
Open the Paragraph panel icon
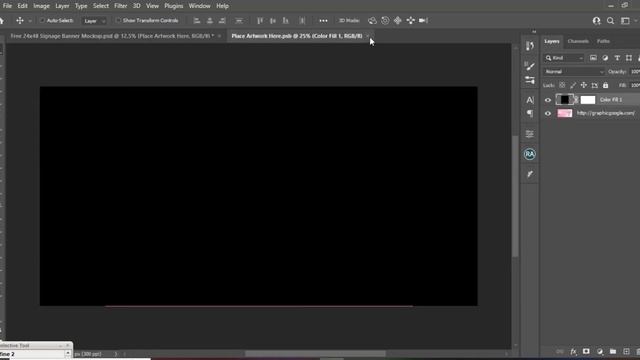(x=530, y=113)
